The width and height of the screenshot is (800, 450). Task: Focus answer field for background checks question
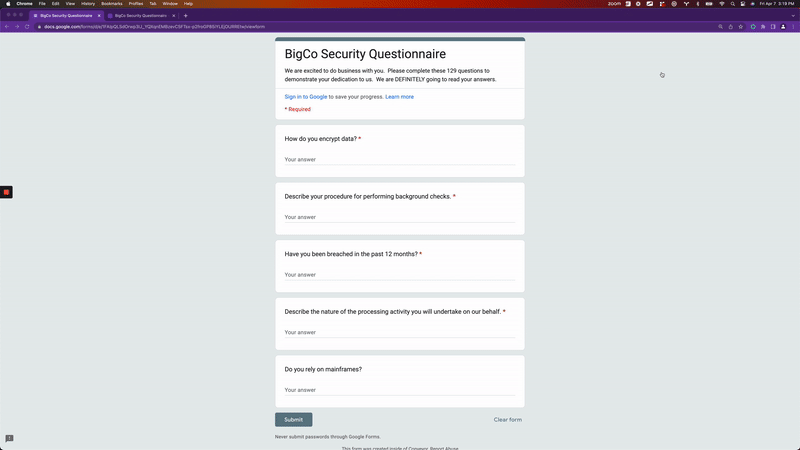[x=399, y=217]
